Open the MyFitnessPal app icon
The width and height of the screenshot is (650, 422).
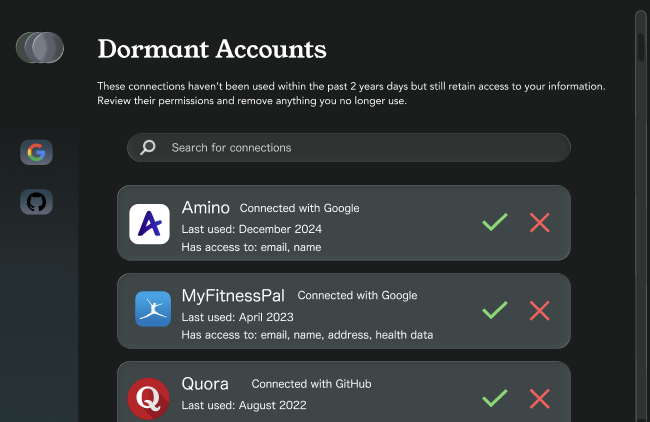click(x=153, y=310)
